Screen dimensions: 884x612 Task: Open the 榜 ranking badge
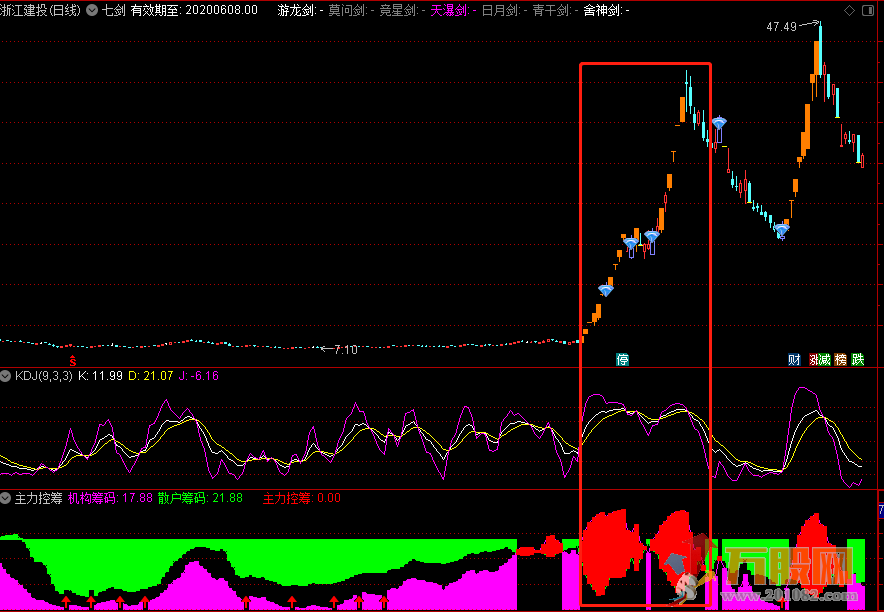(841, 360)
